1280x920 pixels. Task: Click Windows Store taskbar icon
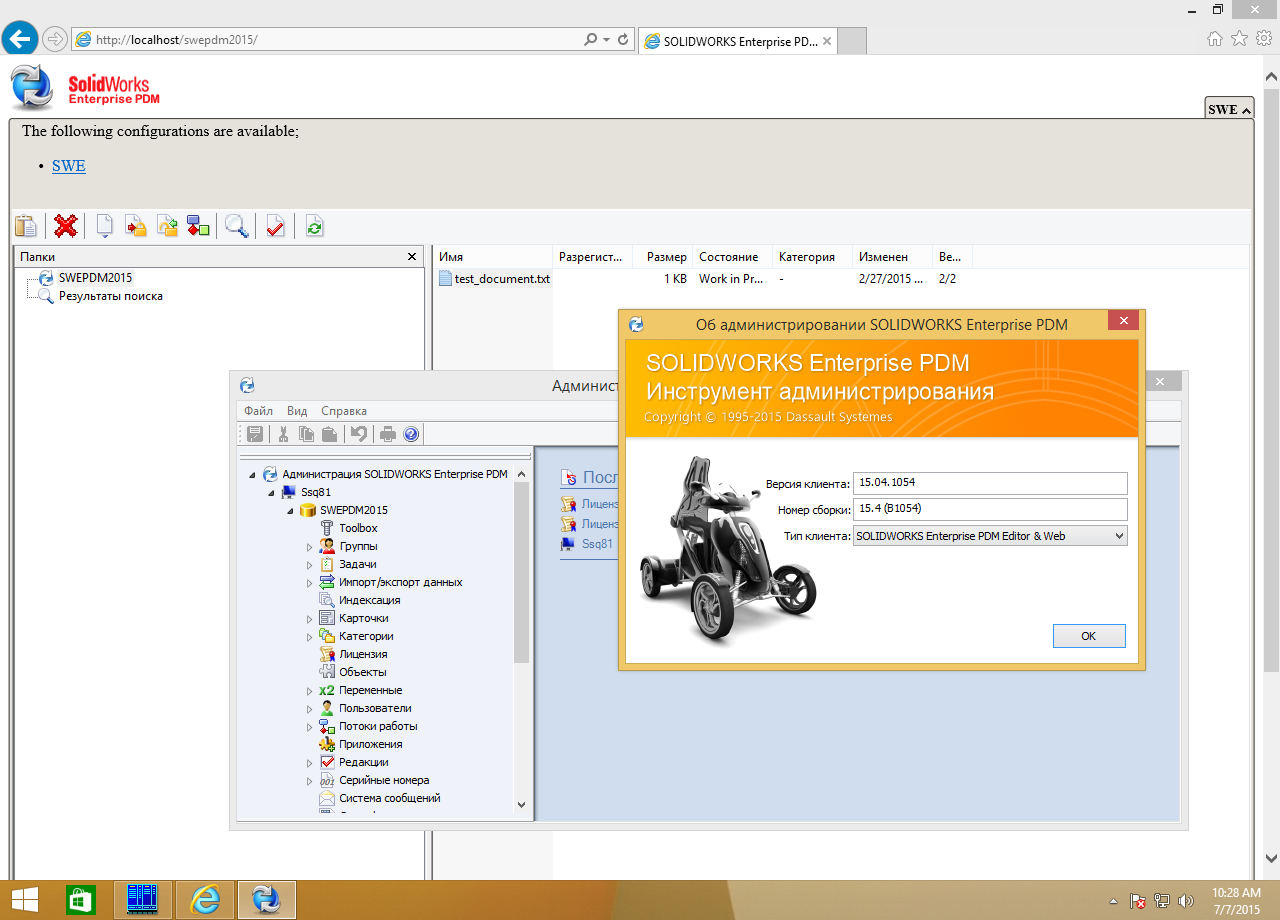[80, 900]
